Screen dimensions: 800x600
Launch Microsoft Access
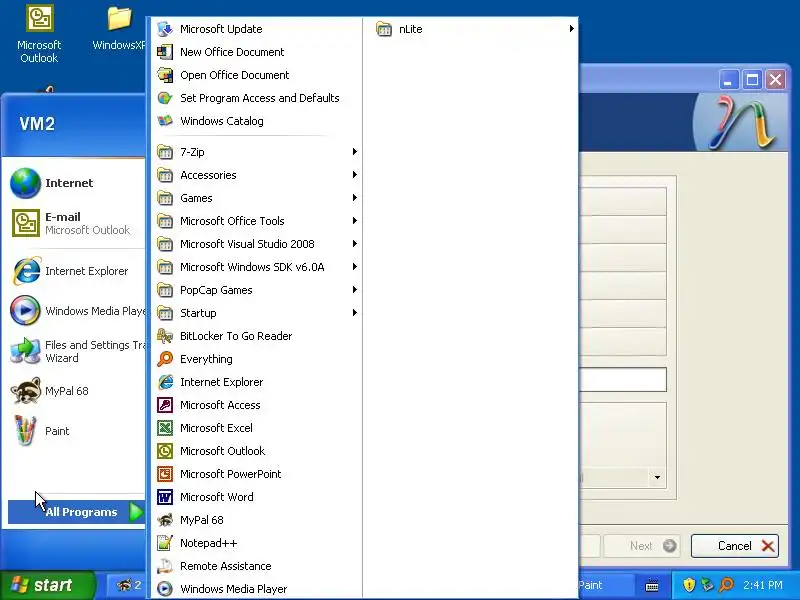pyautogui.click(x=257, y=405)
